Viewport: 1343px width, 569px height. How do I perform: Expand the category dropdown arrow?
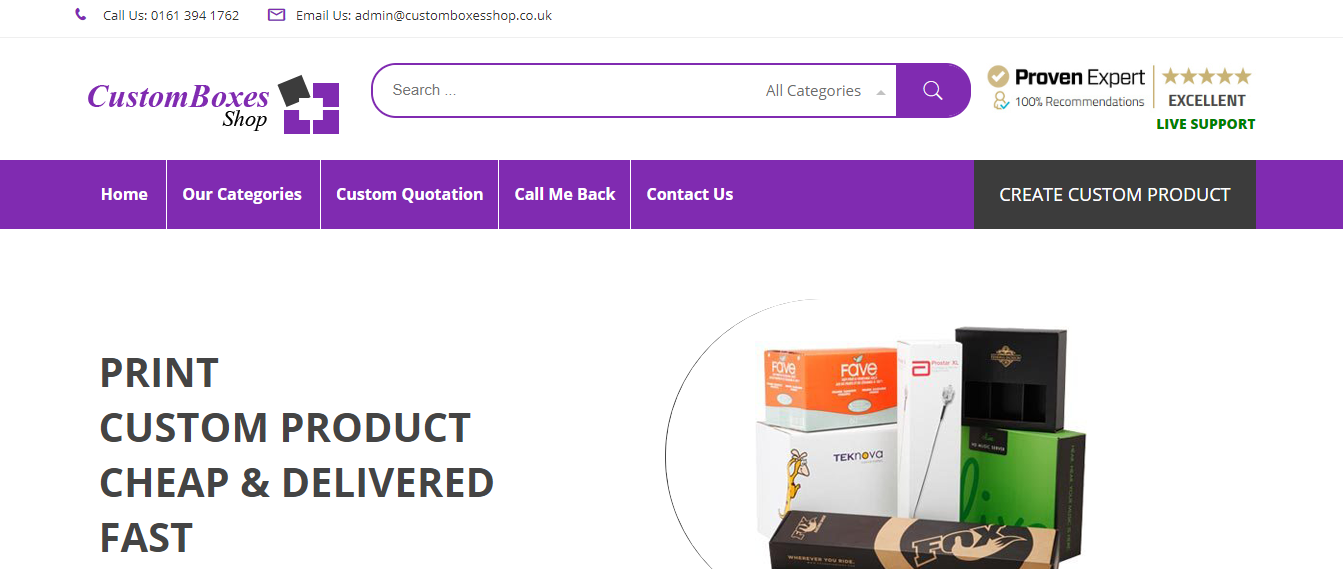880,92
